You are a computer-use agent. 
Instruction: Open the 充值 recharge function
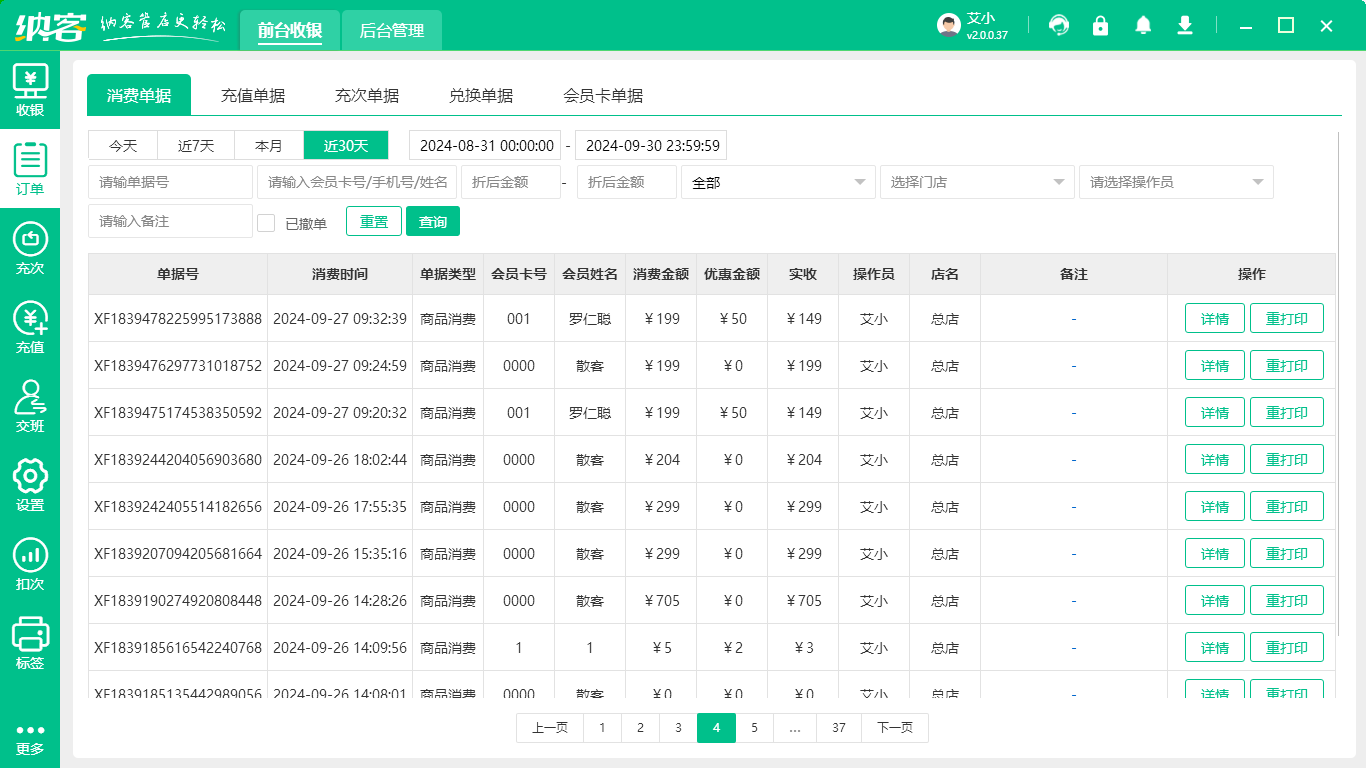click(x=30, y=330)
